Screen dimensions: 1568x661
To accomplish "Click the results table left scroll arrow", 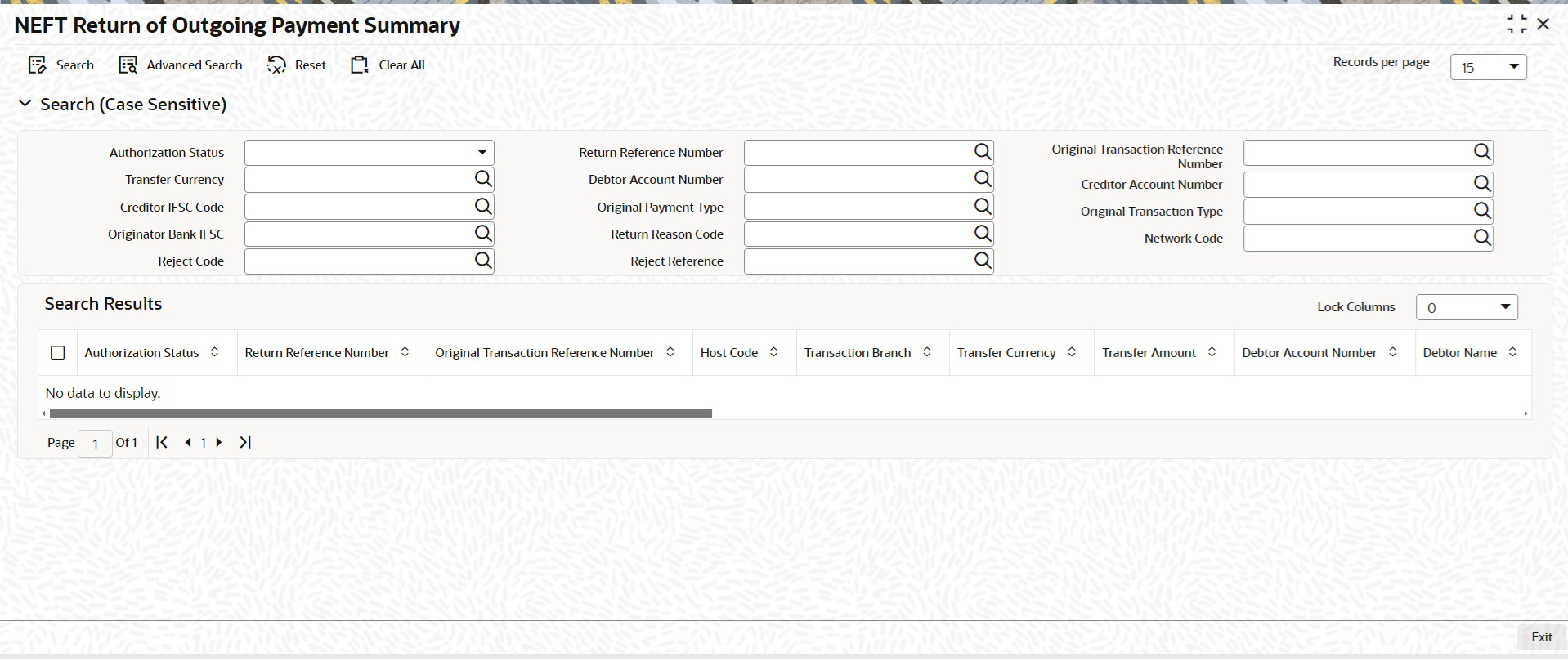I will point(44,413).
